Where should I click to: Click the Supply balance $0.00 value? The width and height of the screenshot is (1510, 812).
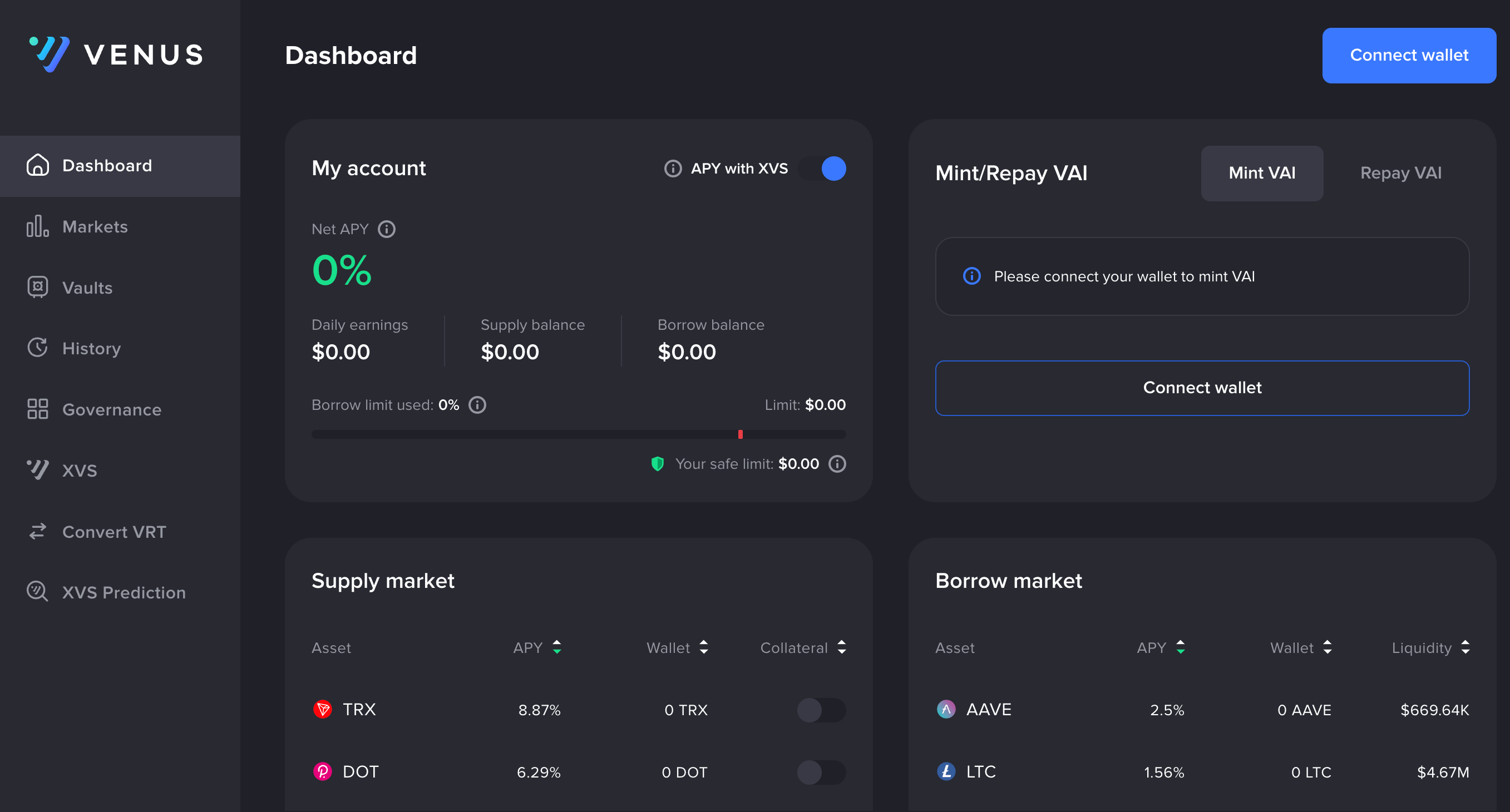pos(510,351)
